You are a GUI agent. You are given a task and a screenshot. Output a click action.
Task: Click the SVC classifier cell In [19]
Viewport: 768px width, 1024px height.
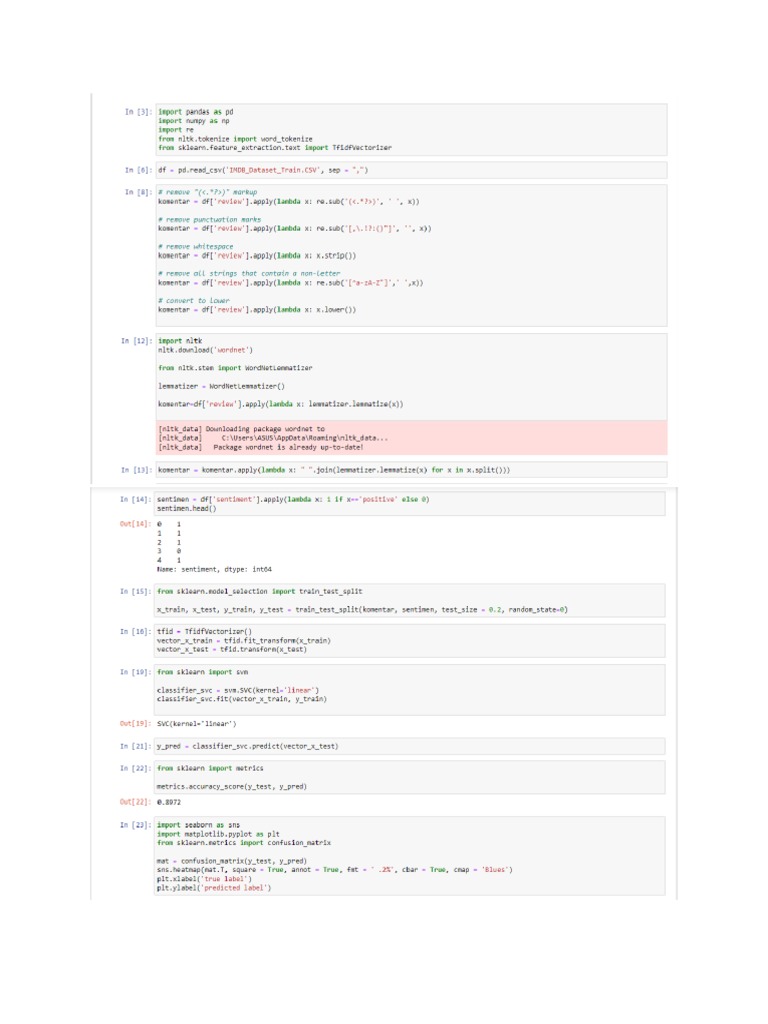click(x=410, y=690)
